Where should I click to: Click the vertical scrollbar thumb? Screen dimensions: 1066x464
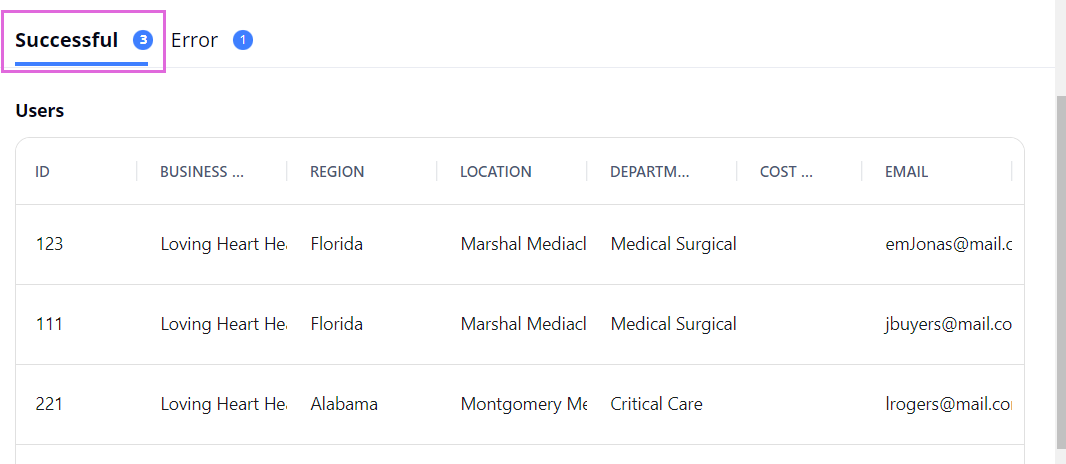[1061, 272]
